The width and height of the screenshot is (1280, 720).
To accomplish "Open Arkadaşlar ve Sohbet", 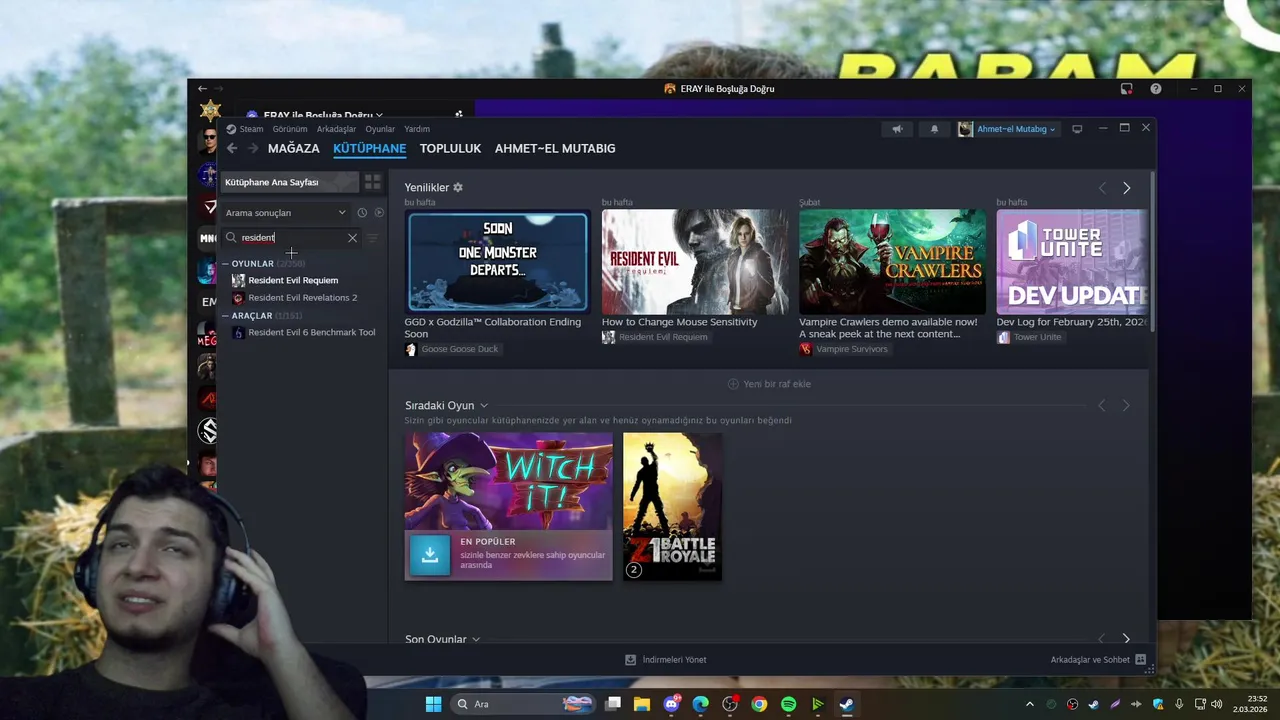I will coord(1098,660).
